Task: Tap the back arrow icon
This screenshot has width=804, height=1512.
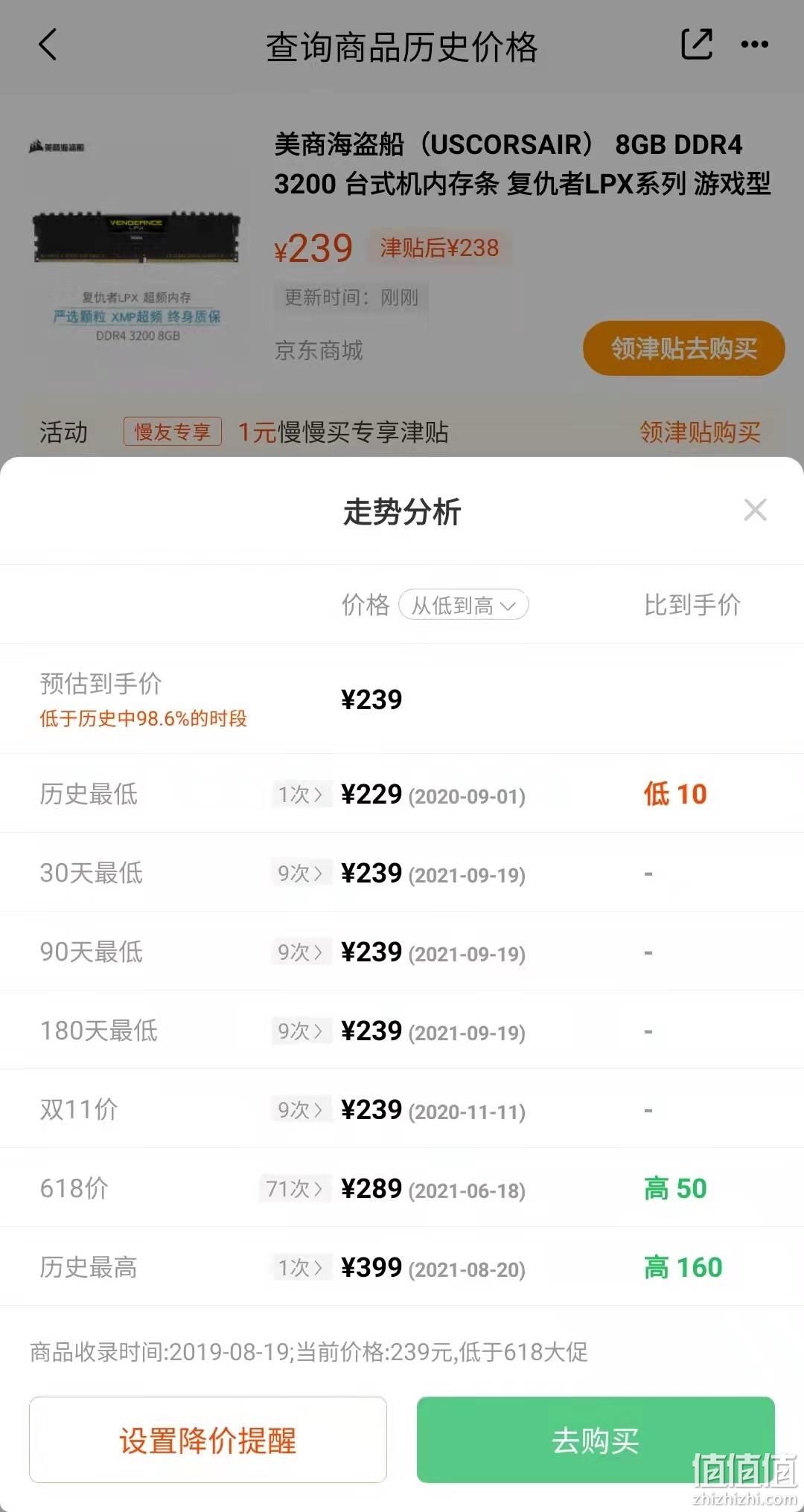Action: [x=48, y=45]
